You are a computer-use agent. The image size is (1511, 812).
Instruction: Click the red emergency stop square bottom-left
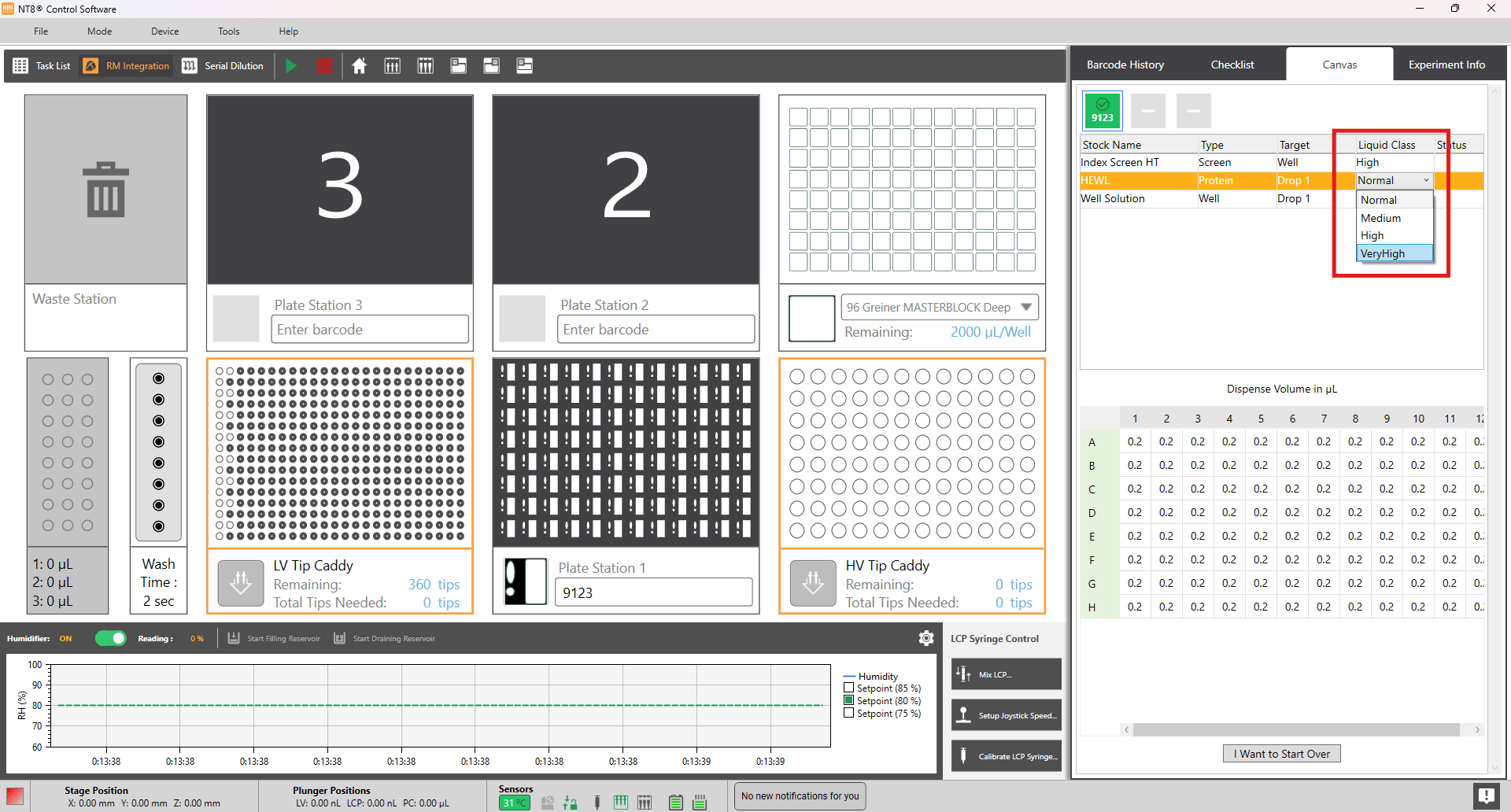point(15,796)
